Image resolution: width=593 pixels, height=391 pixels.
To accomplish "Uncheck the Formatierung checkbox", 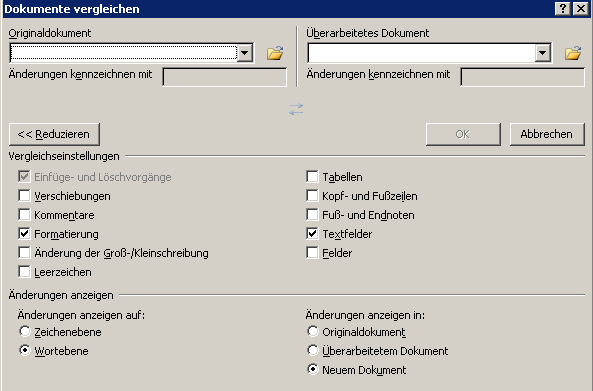I will [x=24, y=234].
